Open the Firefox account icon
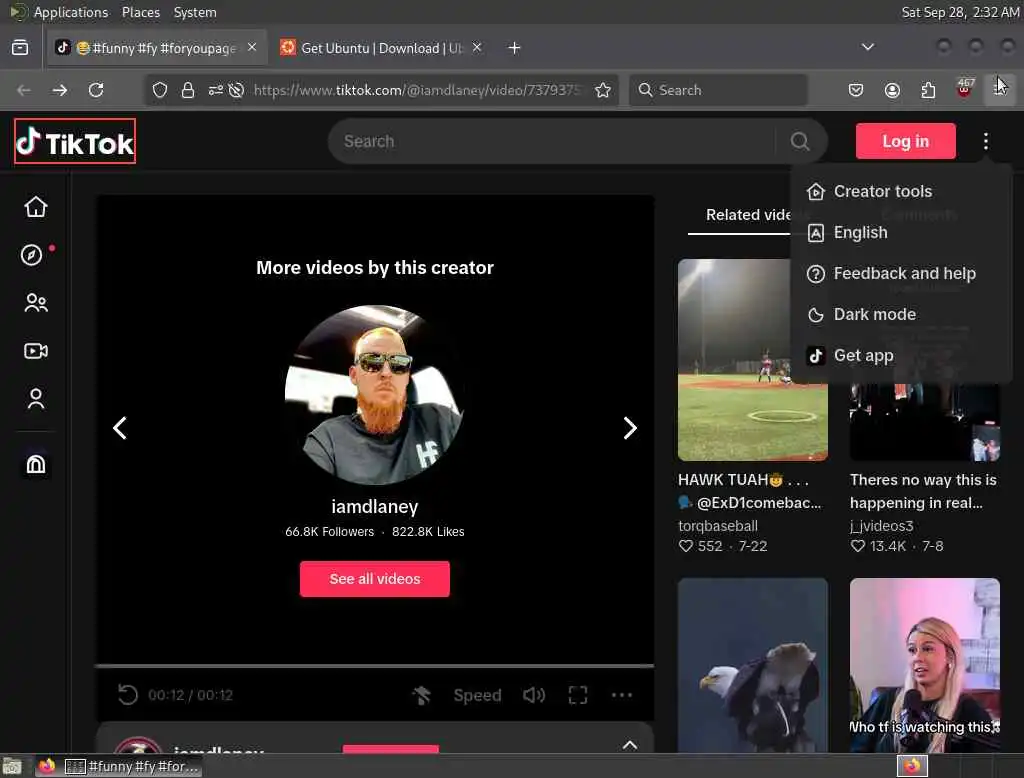This screenshot has height=778, width=1024. point(892,90)
